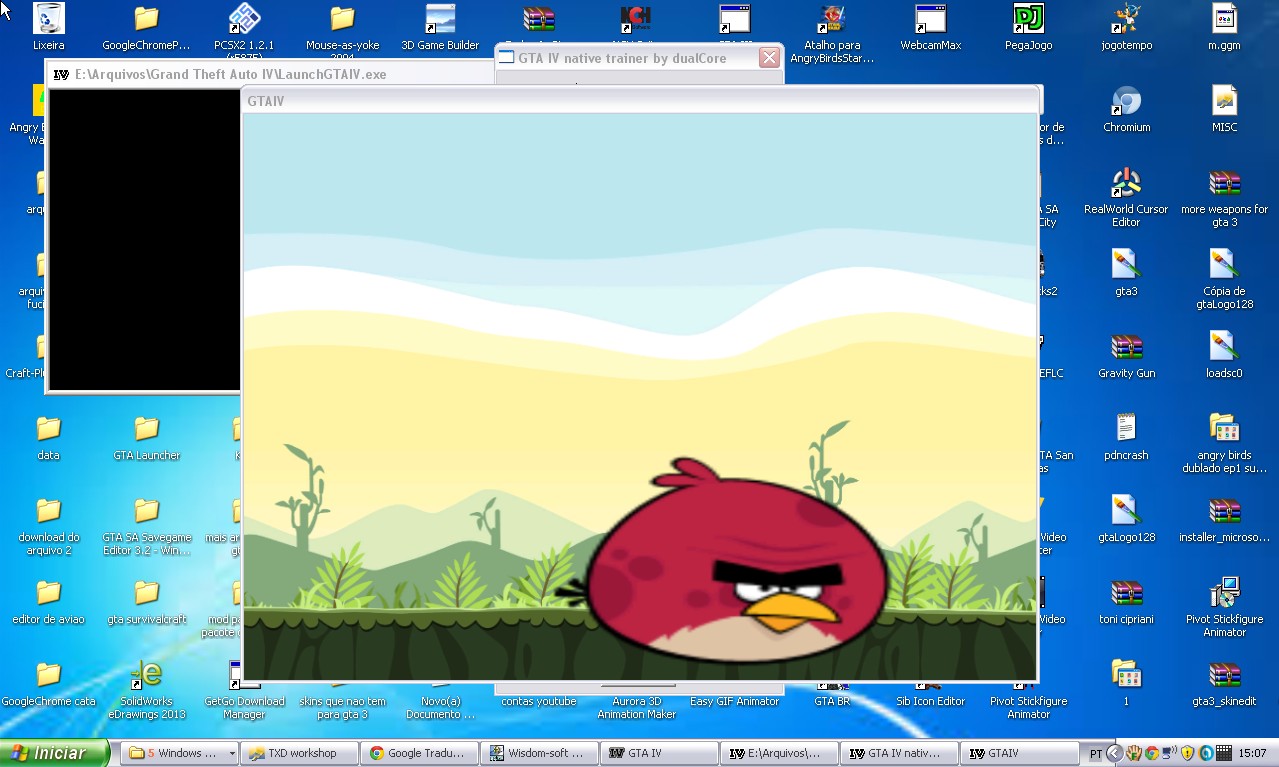Open the Mouse-as-yoke 2004 folder
1279x767 pixels.
click(342, 19)
